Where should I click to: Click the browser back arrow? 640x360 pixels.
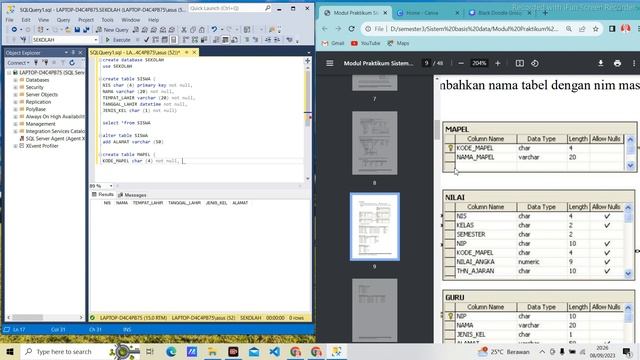pyautogui.click(x=324, y=29)
